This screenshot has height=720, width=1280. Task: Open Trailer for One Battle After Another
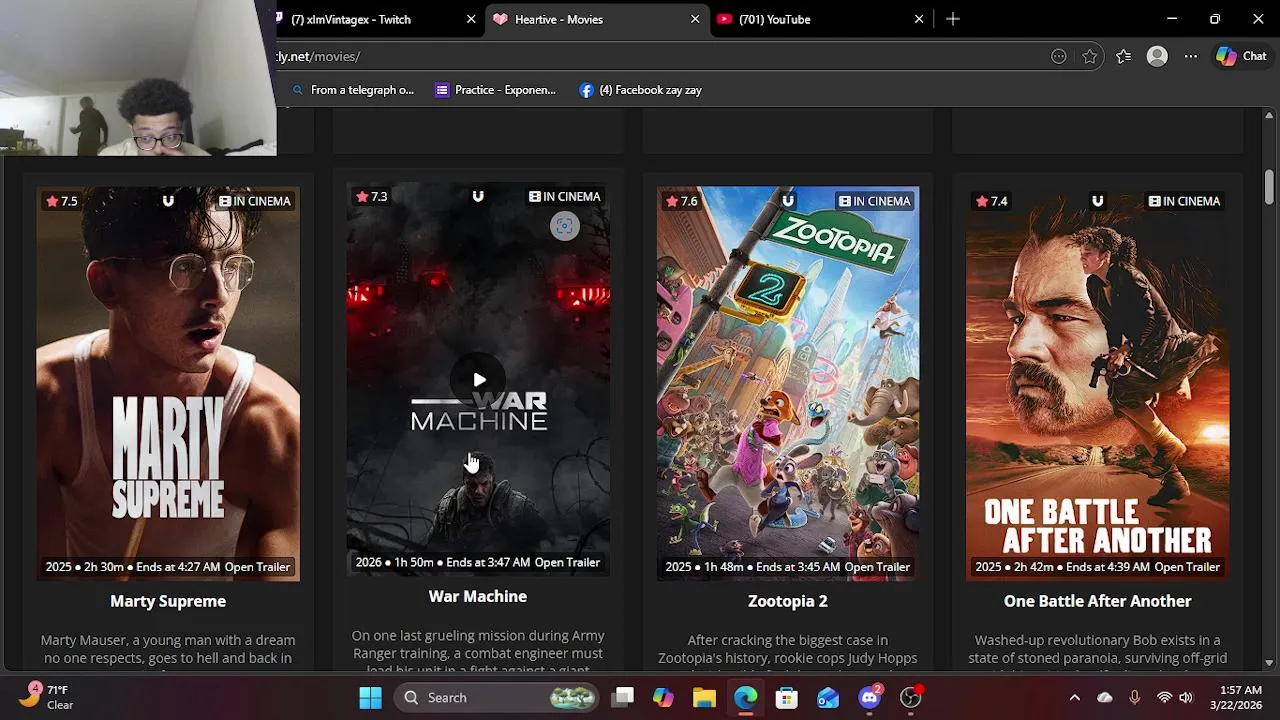1187,567
